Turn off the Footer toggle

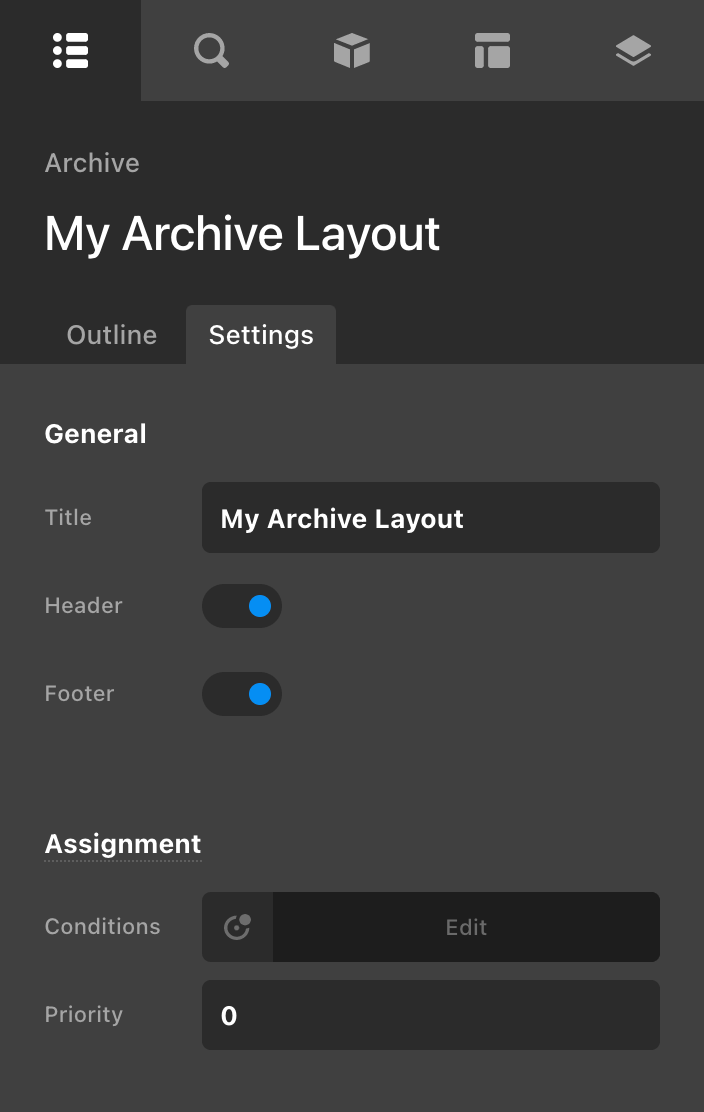coord(242,693)
